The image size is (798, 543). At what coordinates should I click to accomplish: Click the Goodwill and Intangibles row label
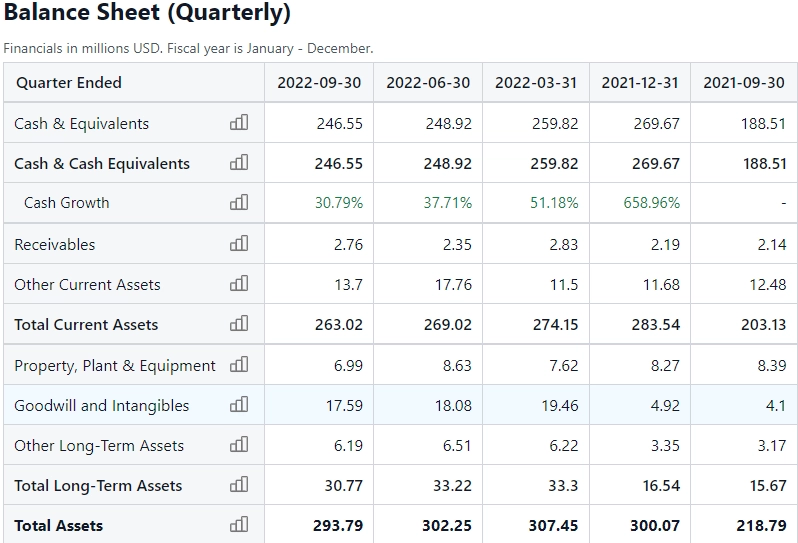pos(101,405)
